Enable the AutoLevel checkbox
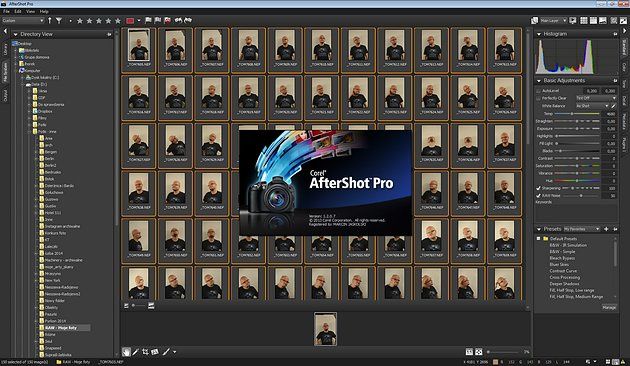 pyautogui.click(x=538, y=91)
